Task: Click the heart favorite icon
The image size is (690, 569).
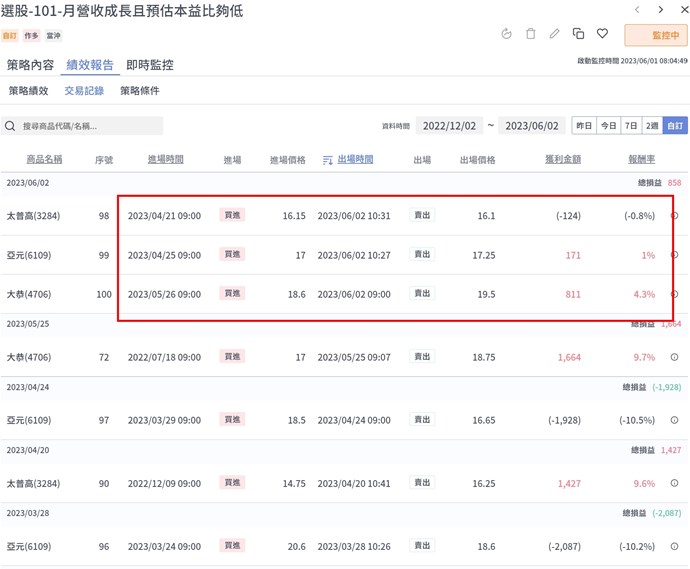Action: [602, 34]
